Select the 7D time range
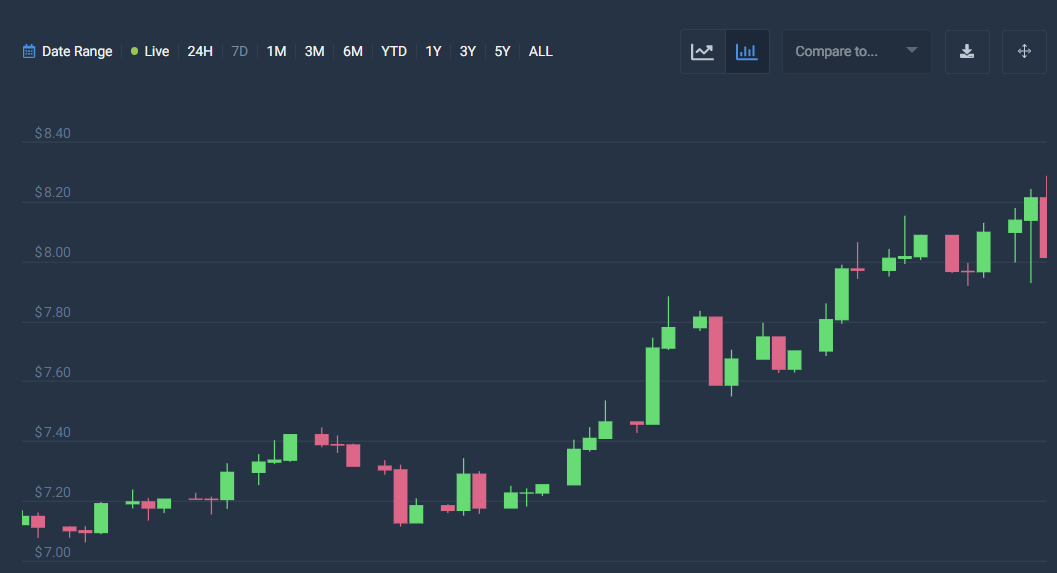Image resolution: width=1057 pixels, height=573 pixels. [x=240, y=51]
